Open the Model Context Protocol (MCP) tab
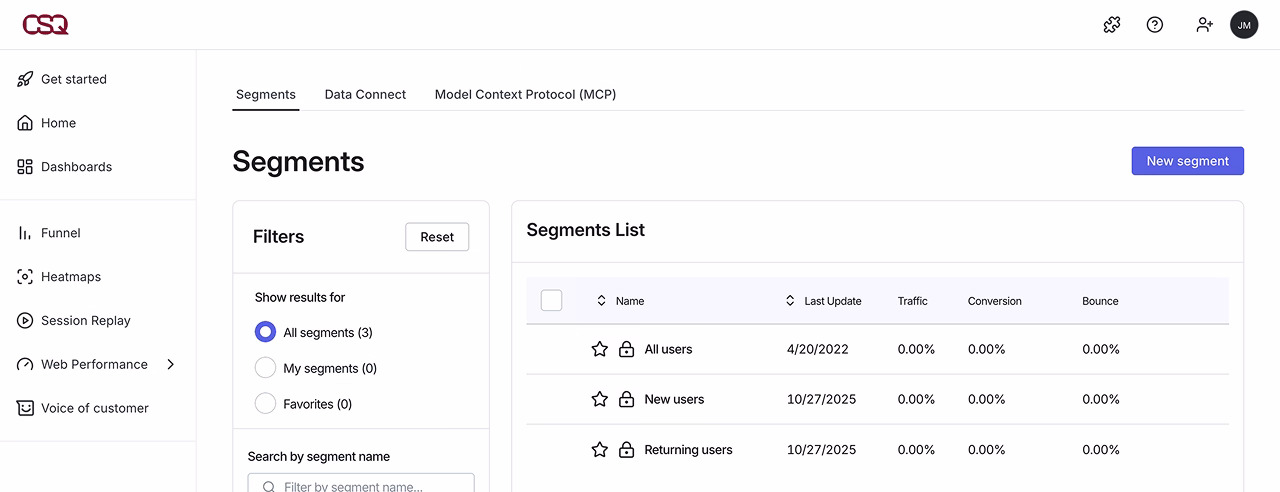The height and width of the screenshot is (492, 1280). click(x=525, y=95)
